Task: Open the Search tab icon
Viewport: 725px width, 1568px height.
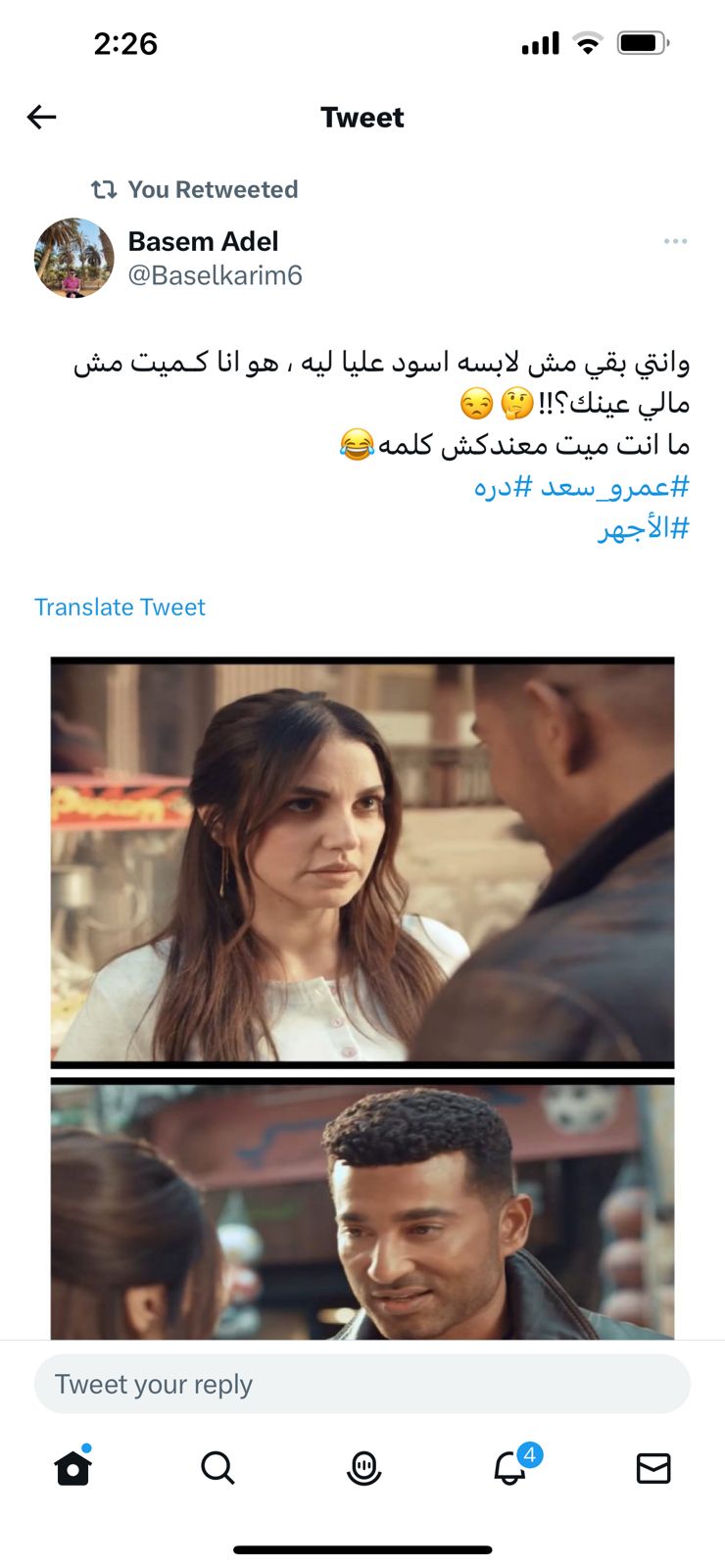Action: 217,1468
